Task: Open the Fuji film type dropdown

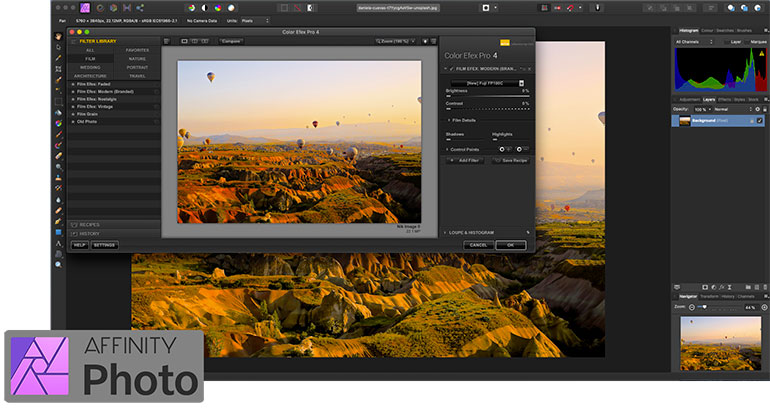Action: 487,83
